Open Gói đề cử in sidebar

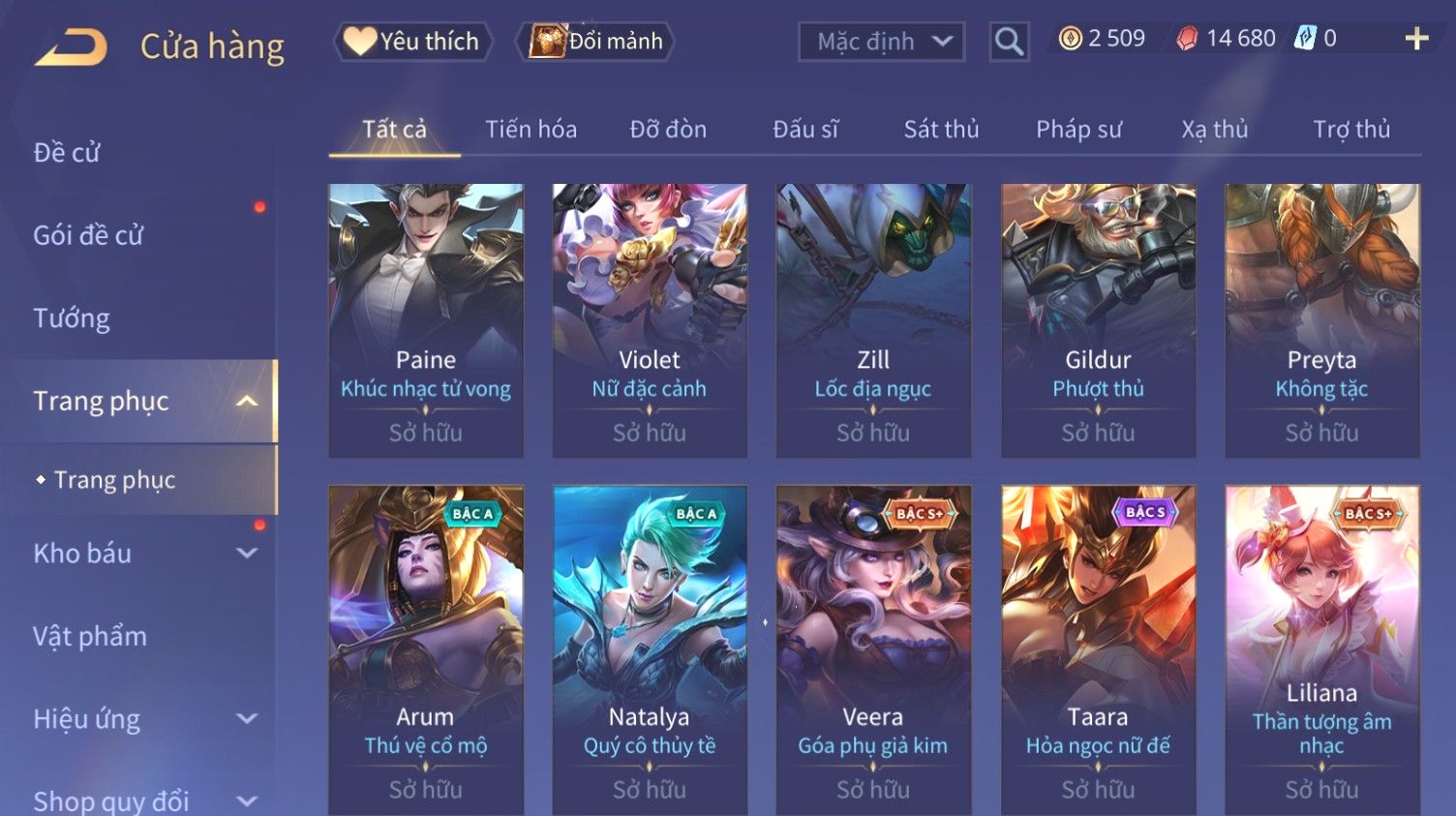tap(88, 235)
